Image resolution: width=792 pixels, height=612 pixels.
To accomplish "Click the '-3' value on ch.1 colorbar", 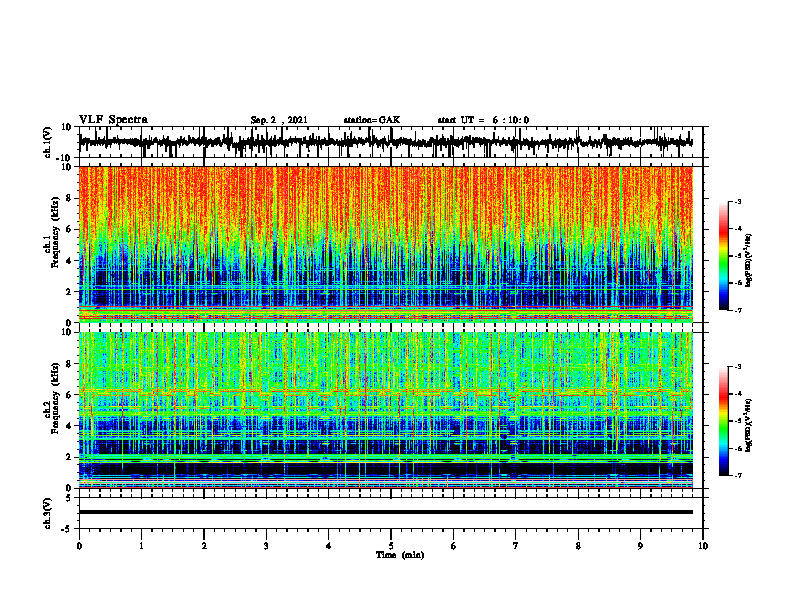I will point(738,201).
